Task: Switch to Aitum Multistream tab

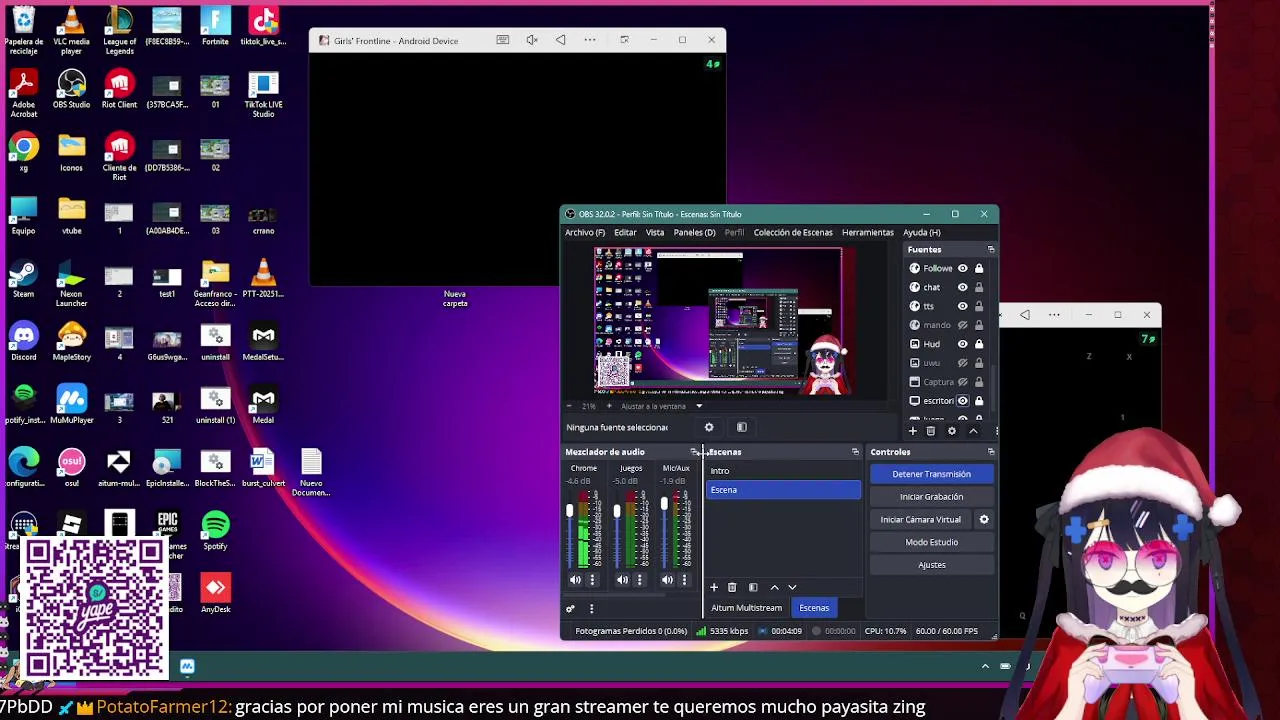Action: 746,608
